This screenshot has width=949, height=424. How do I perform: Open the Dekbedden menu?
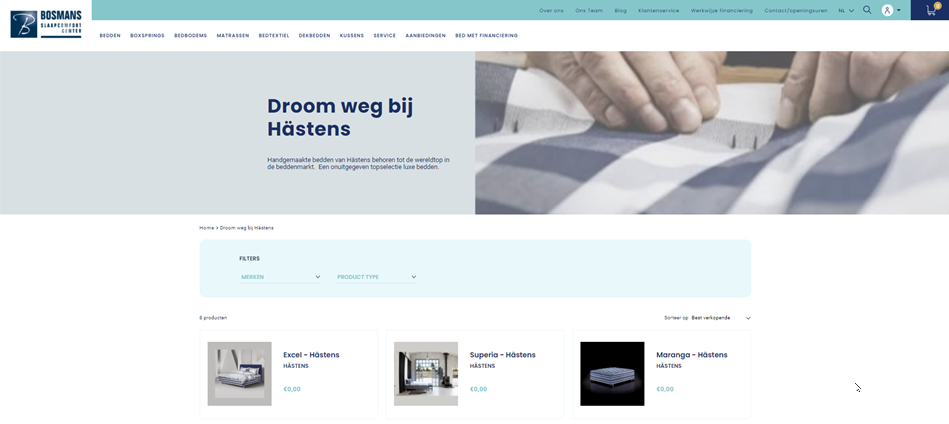(315, 36)
